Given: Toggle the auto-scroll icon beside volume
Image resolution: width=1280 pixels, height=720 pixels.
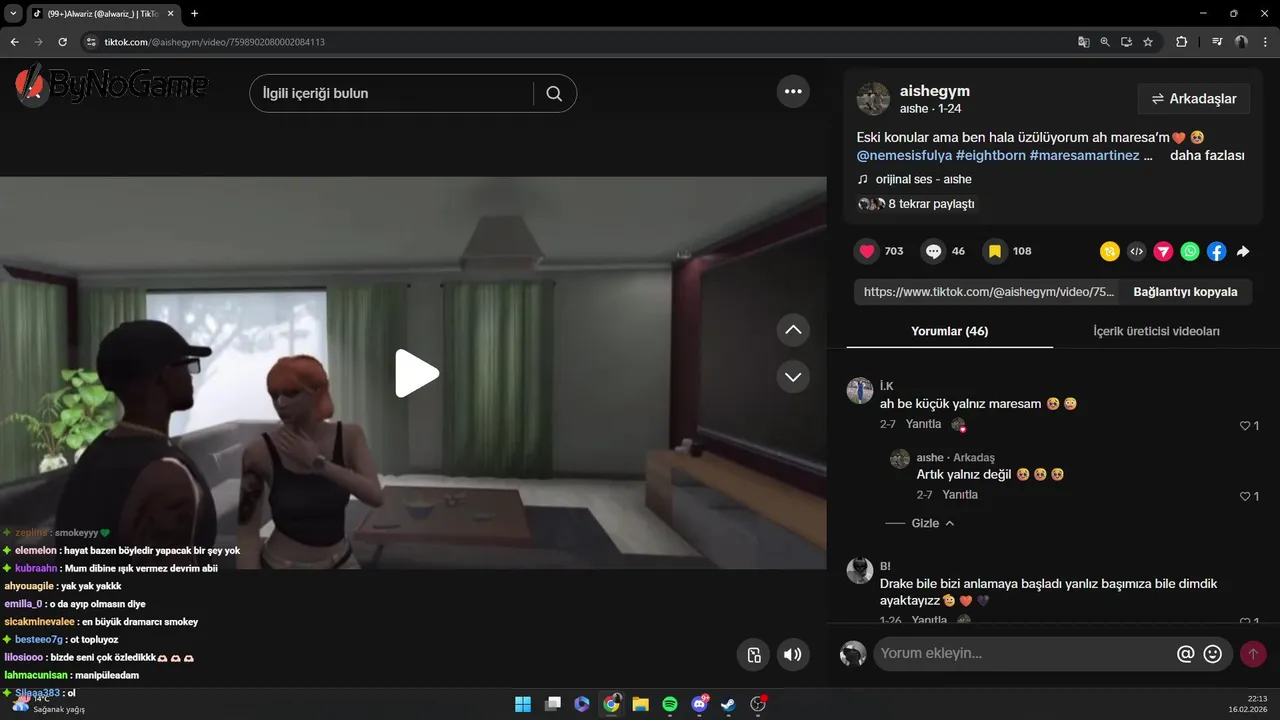Looking at the screenshot, I should [x=754, y=655].
